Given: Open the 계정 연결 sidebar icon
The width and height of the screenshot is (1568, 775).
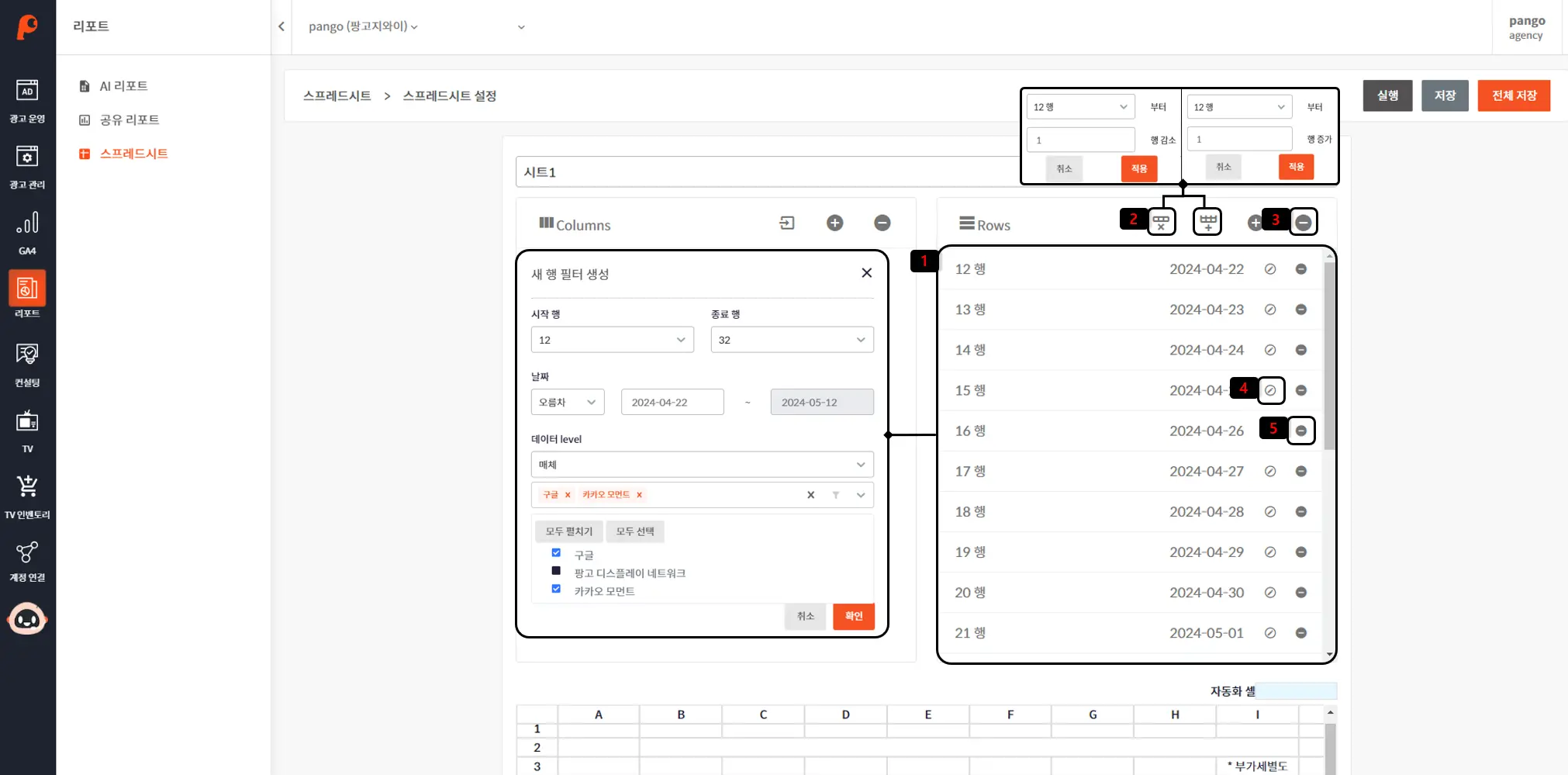Looking at the screenshot, I should (x=27, y=553).
